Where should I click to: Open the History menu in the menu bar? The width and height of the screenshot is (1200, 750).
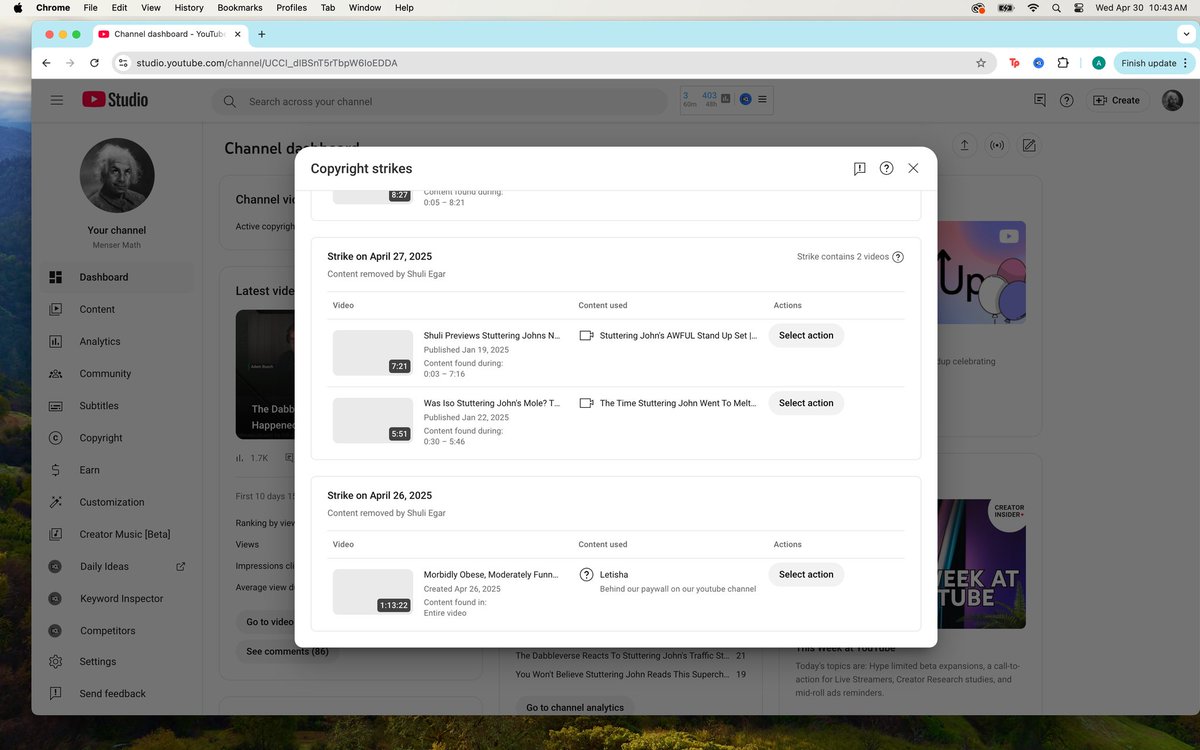[188, 7]
